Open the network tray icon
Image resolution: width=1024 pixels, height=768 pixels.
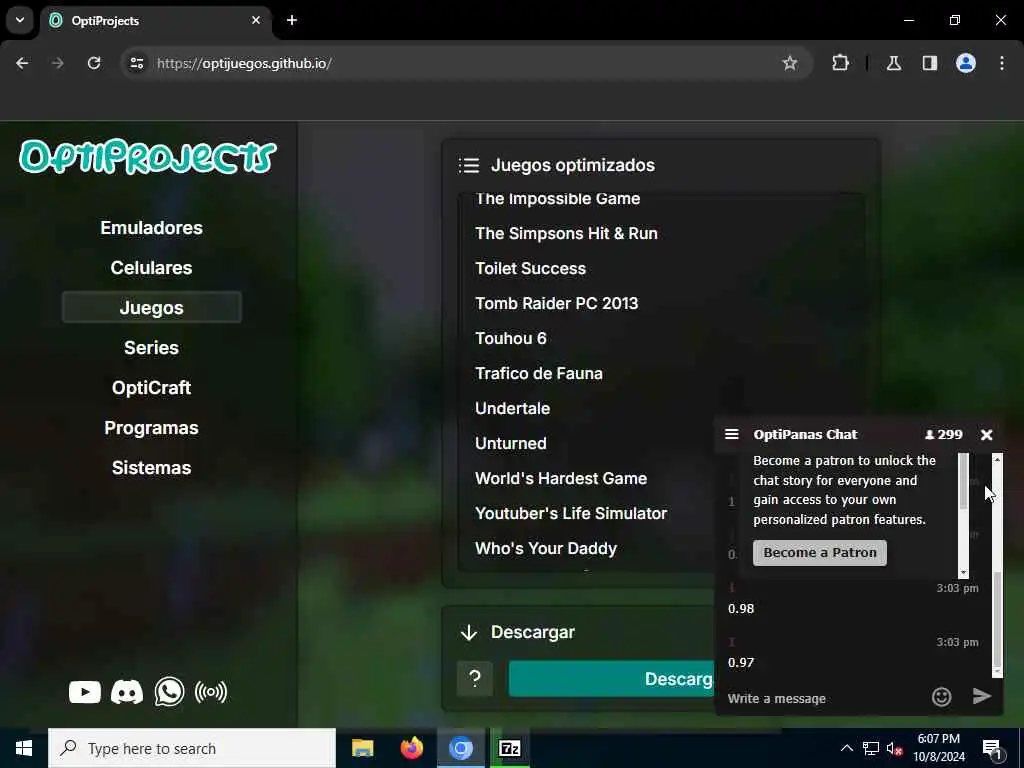(x=871, y=748)
